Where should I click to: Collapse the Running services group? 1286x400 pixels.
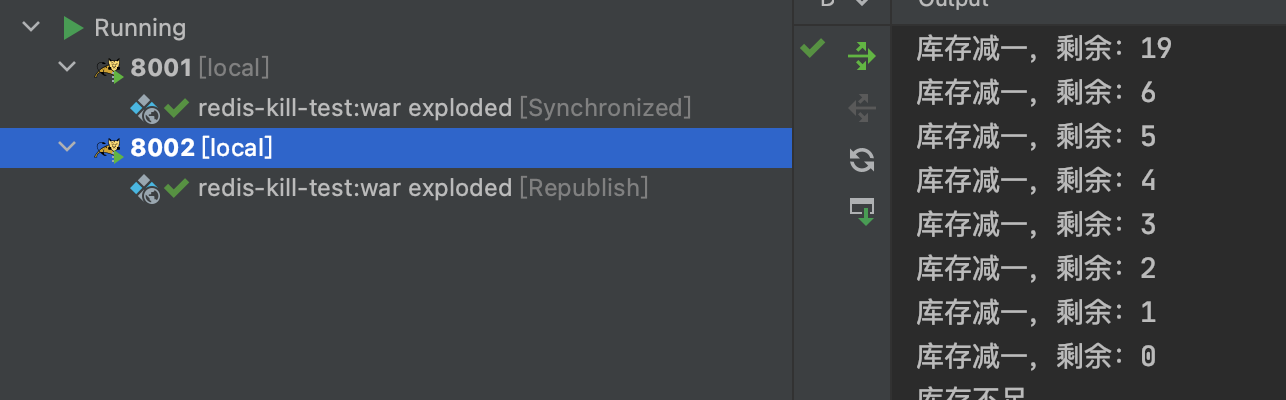point(30,28)
